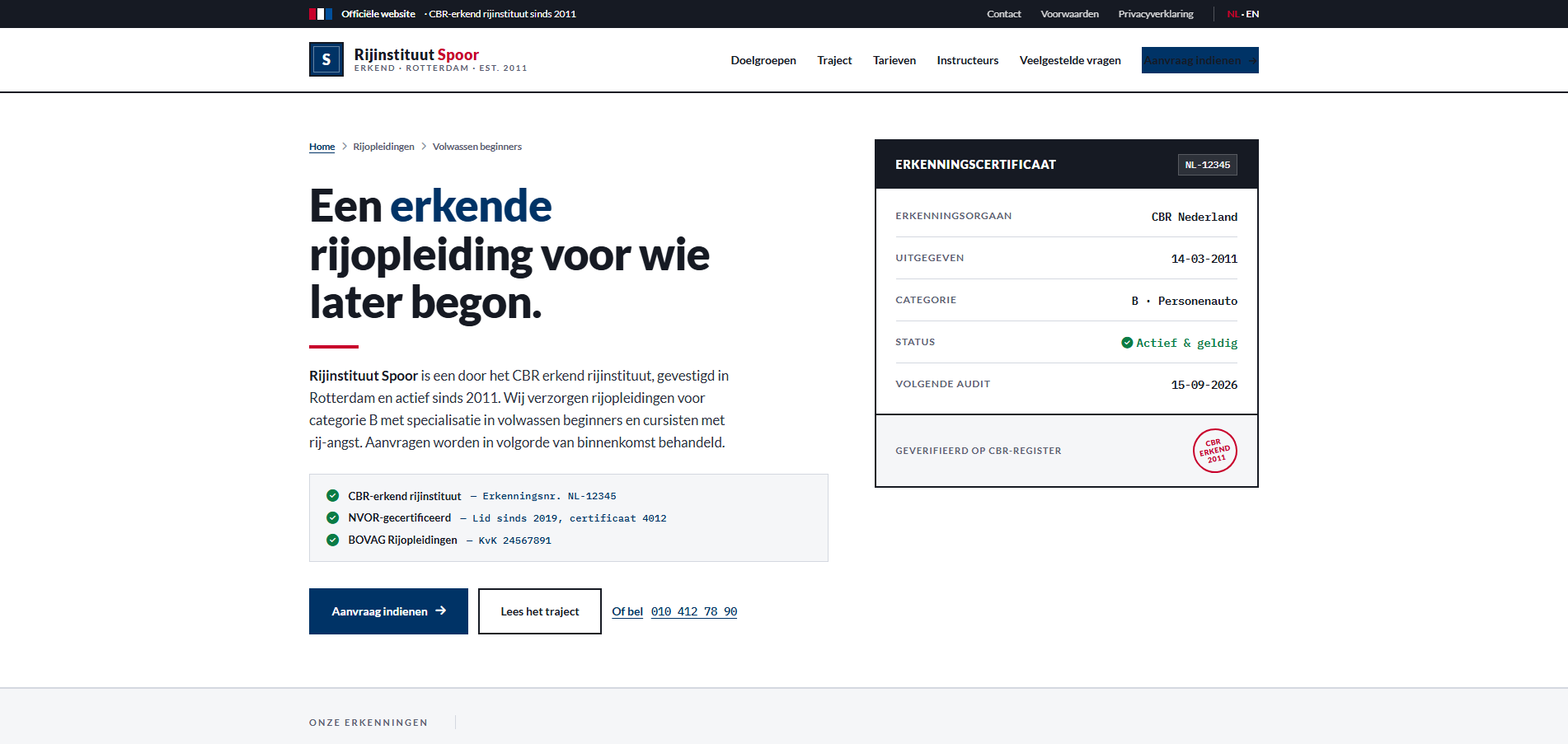Open Veelgestelde vragen in the navigation
The height and width of the screenshot is (744, 1568).
coord(1070,60)
